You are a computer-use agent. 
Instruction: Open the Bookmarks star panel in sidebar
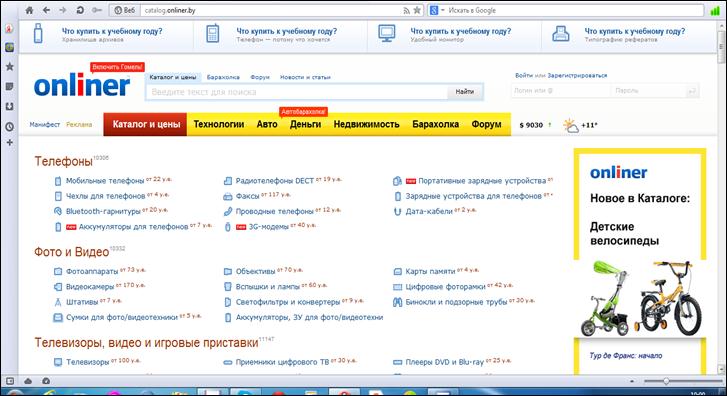(9, 67)
